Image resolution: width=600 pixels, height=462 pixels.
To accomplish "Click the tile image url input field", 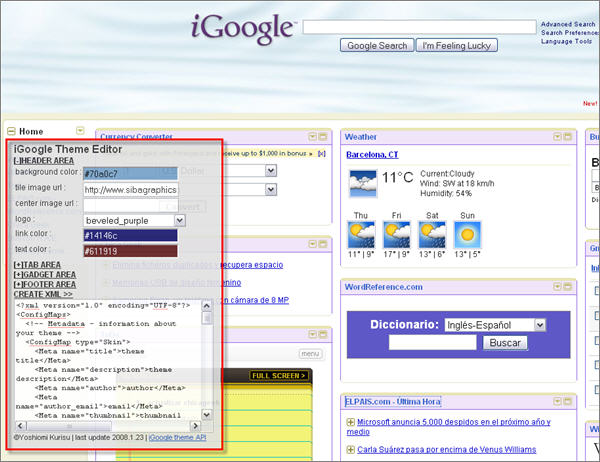I will tap(131, 188).
